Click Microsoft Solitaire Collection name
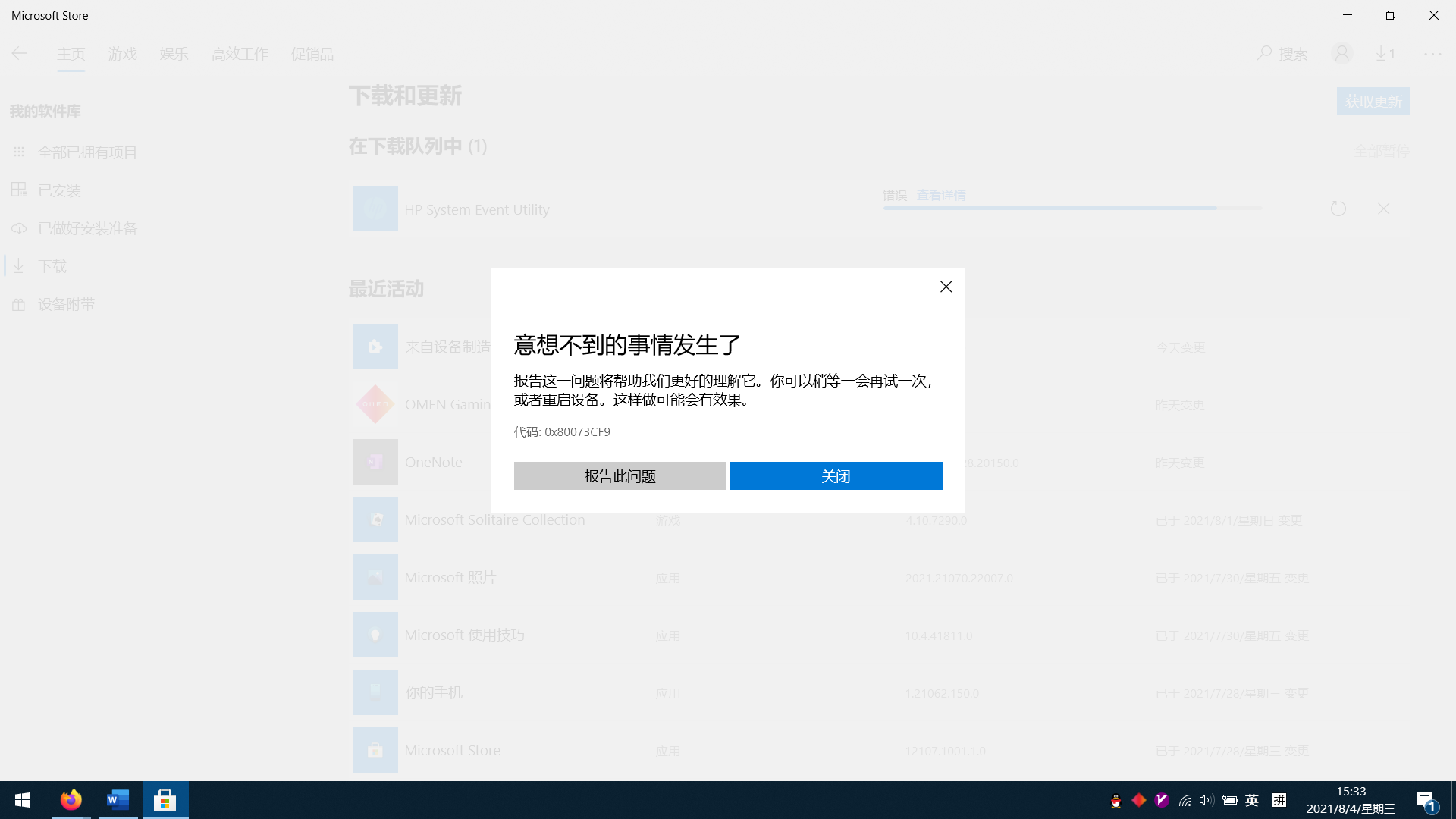Viewport: 1456px width, 819px height. [494, 520]
